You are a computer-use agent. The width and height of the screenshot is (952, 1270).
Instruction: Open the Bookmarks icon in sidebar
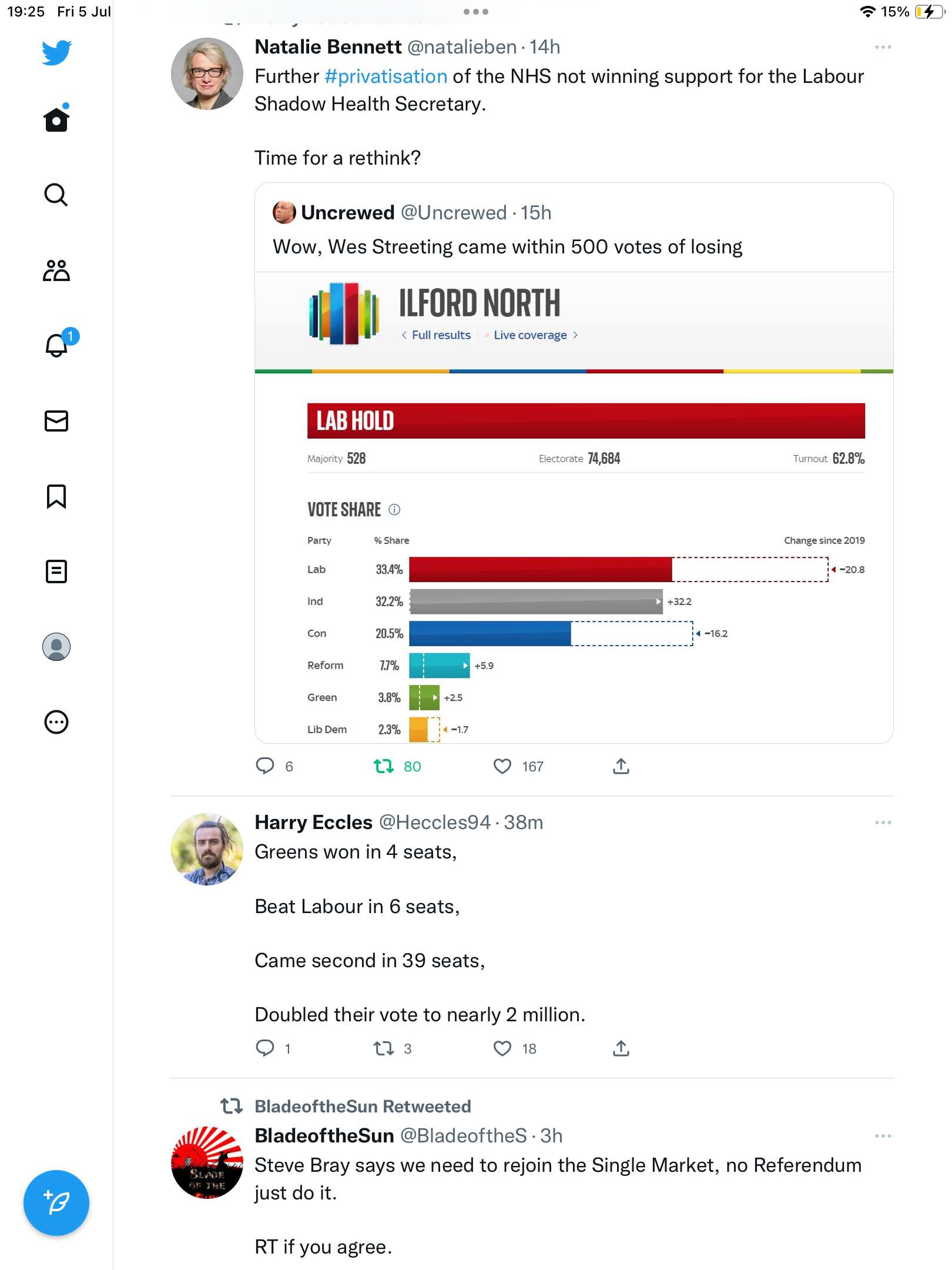point(56,496)
